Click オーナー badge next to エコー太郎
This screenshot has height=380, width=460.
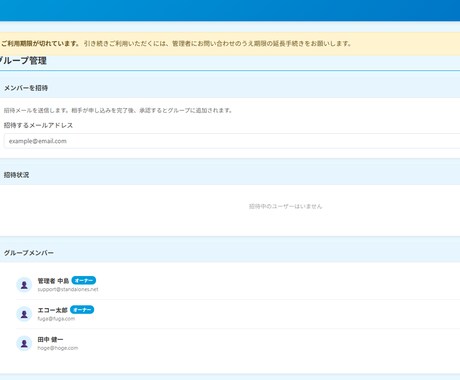tap(82, 310)
